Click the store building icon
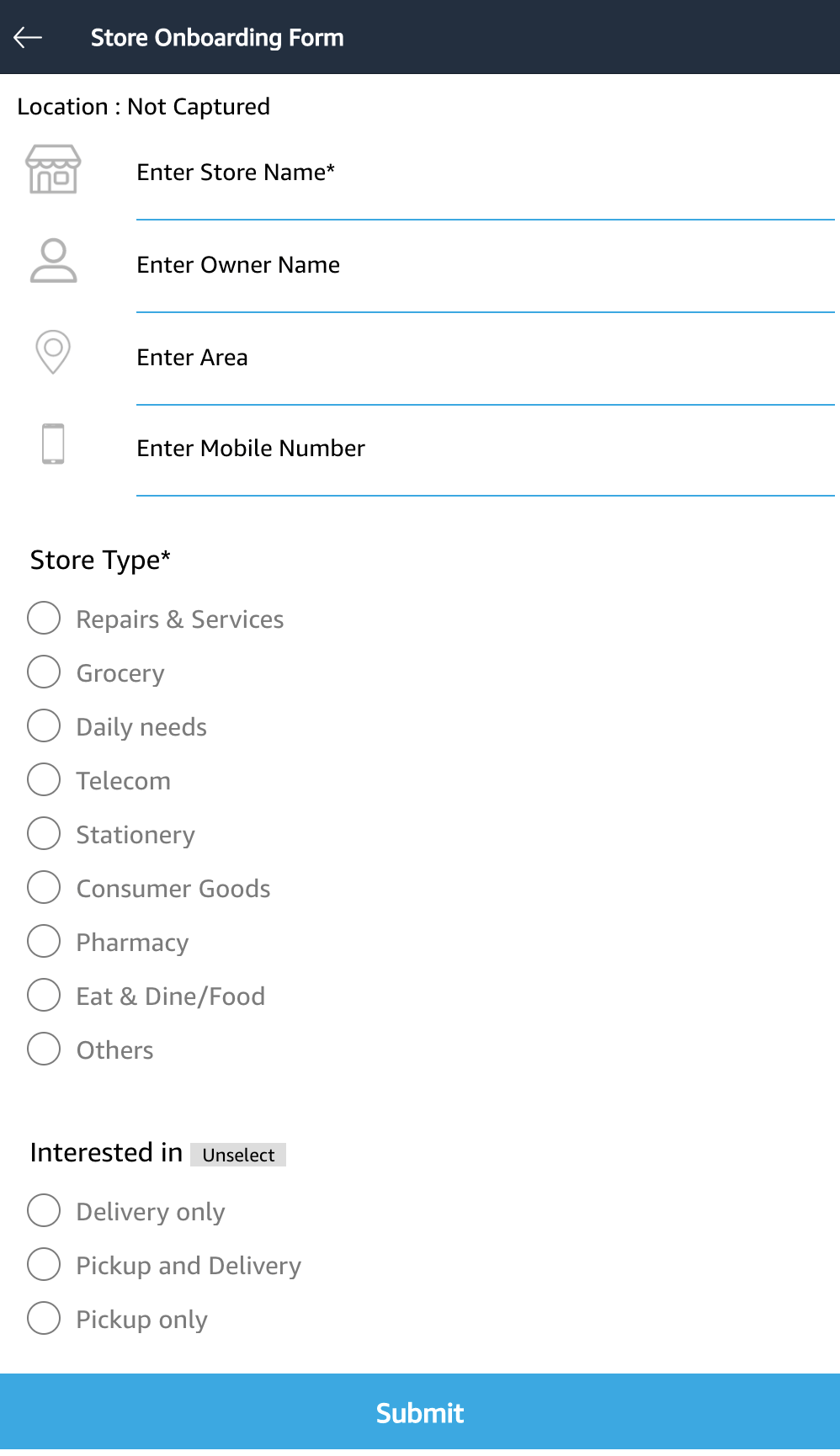840x1456 pixels. coord(53,169)
